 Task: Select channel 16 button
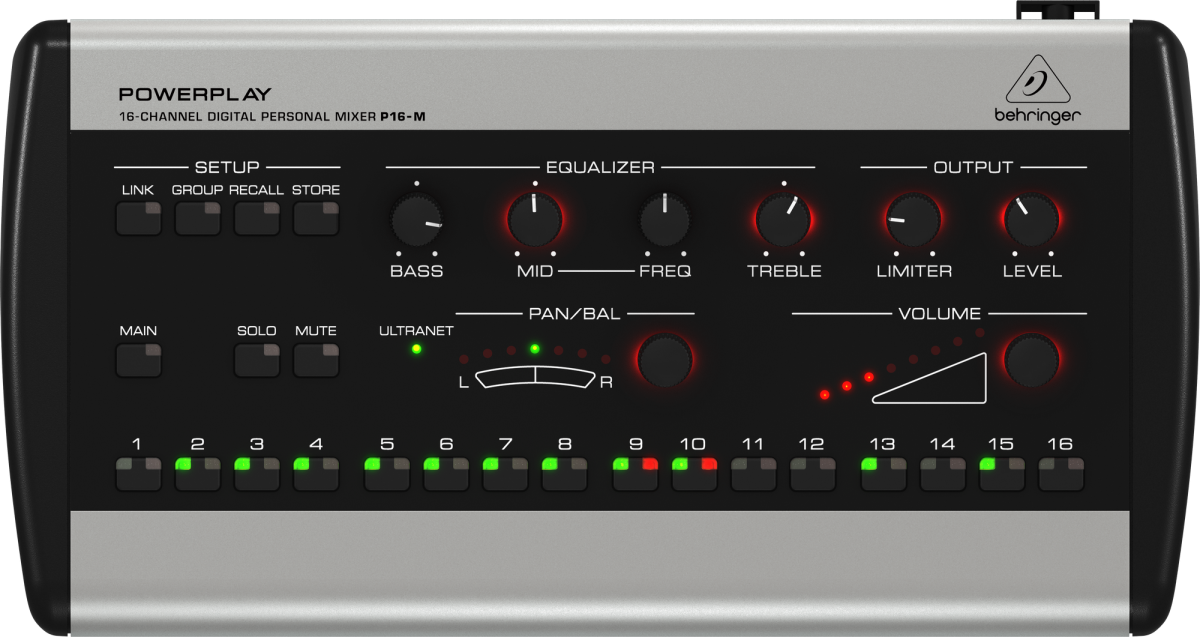(x=1061, y=473)
